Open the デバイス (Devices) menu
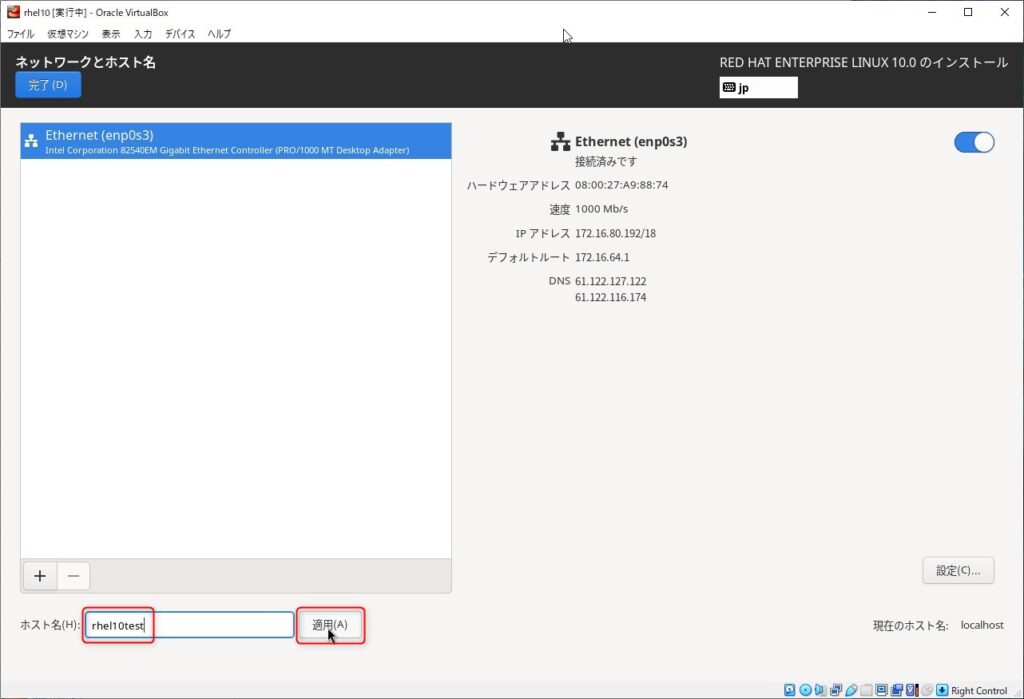Image resolution: width=1024 pixels, height=699 pixels. click(x=180, y=34)
